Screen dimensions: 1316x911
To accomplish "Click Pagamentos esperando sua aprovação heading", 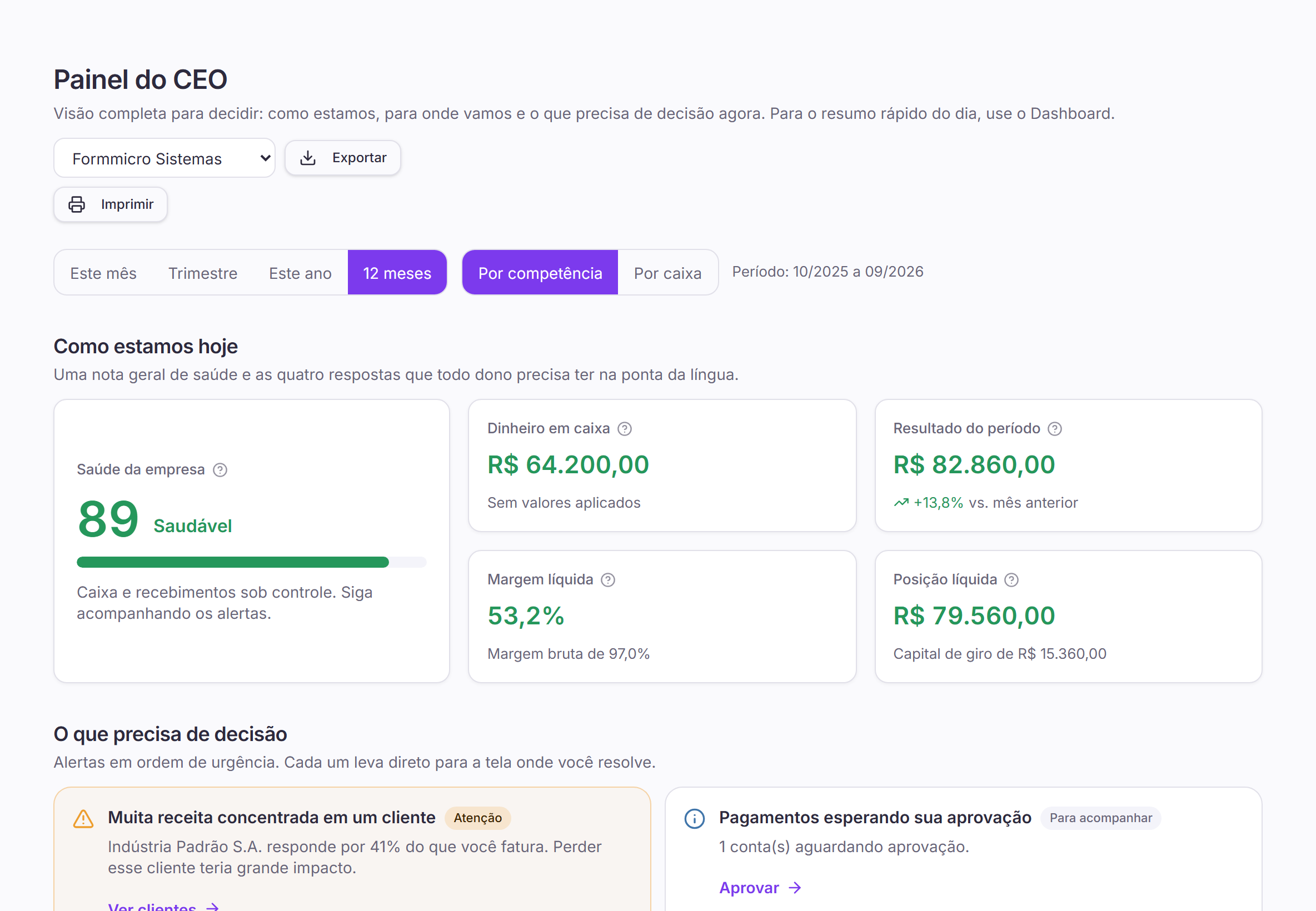I will 875,817.
